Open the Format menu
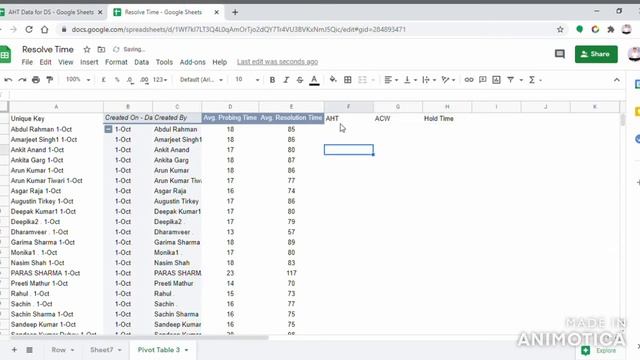 click(x=116, y=62)
